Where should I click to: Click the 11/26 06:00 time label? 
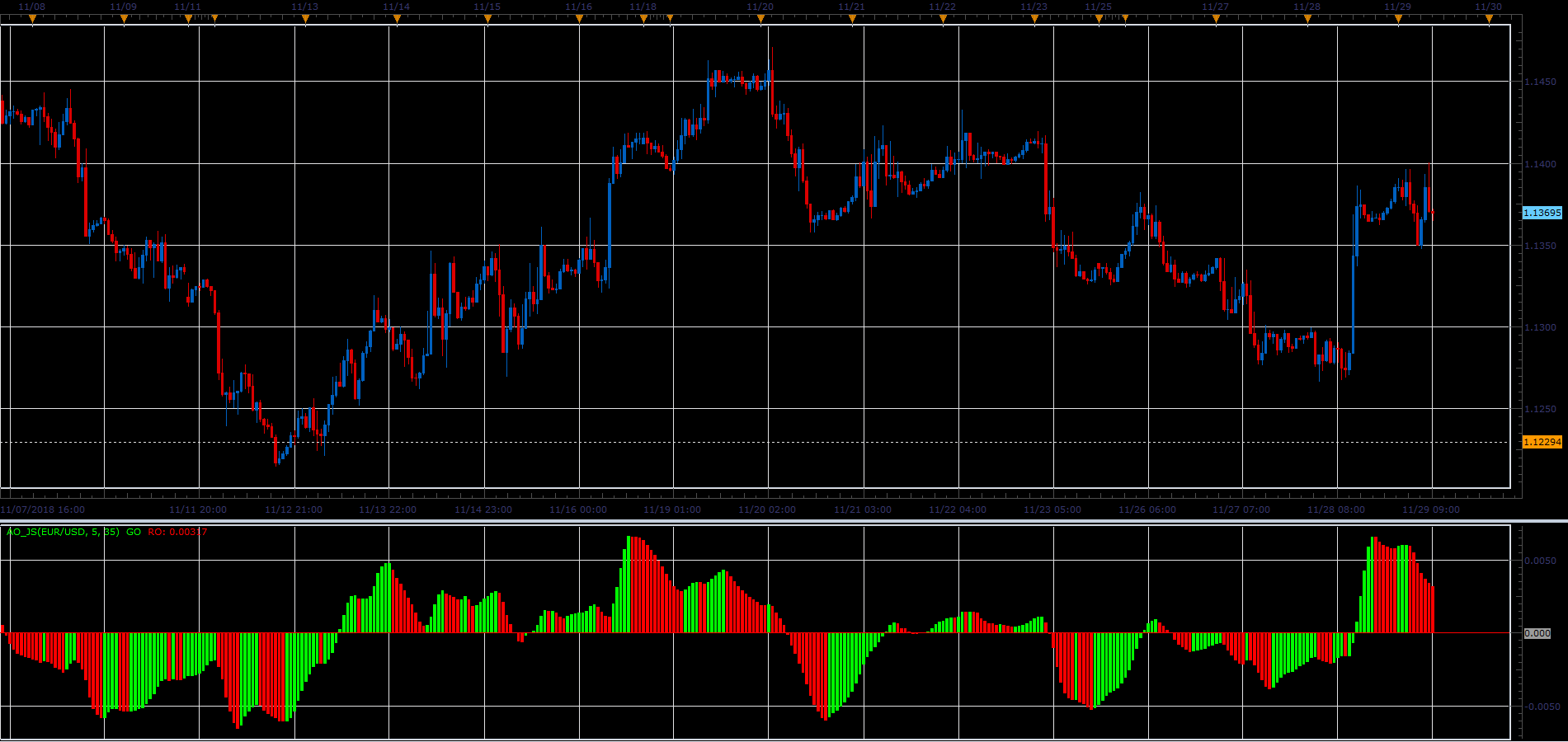pyautogui.click(x=1147, y=510)
